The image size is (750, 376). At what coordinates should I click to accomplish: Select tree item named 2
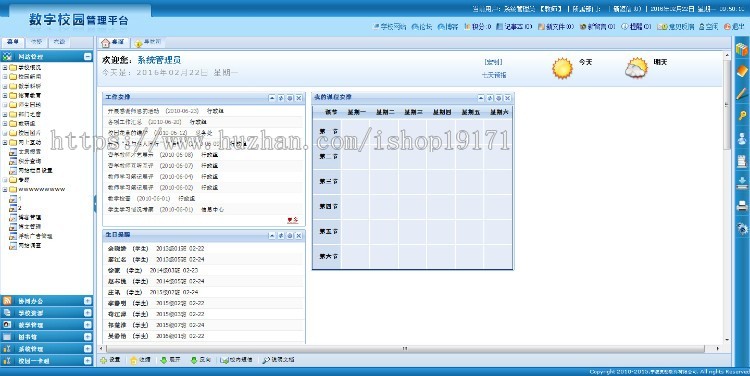pyautogui.click(x=20, y=208)
